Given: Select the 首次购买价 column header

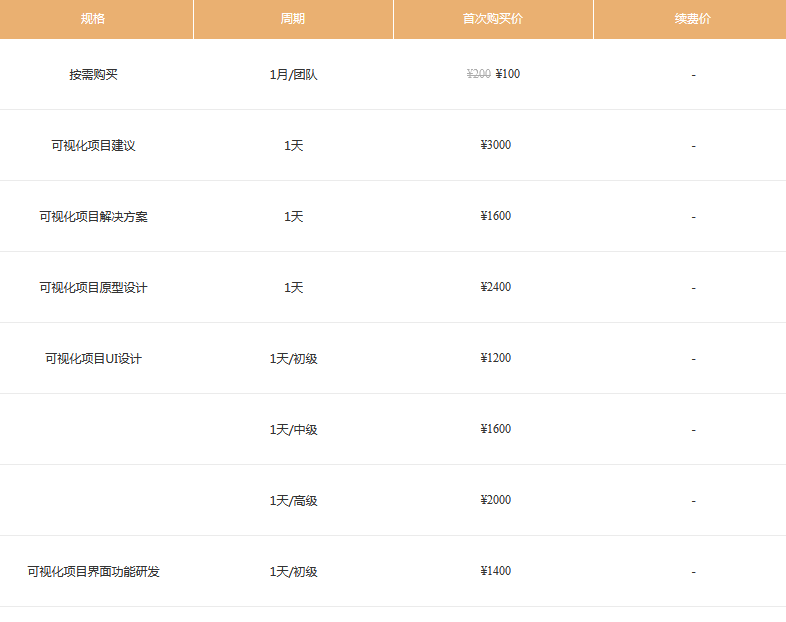Looking at the screenshot, I should coord(493,19).
